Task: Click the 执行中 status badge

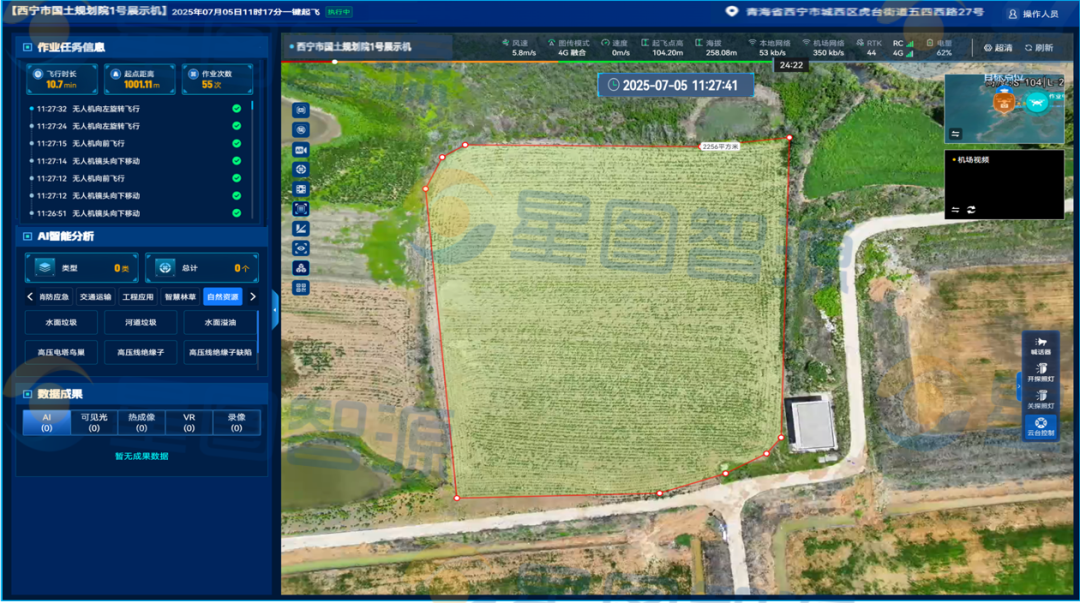Action: point(338,12)
